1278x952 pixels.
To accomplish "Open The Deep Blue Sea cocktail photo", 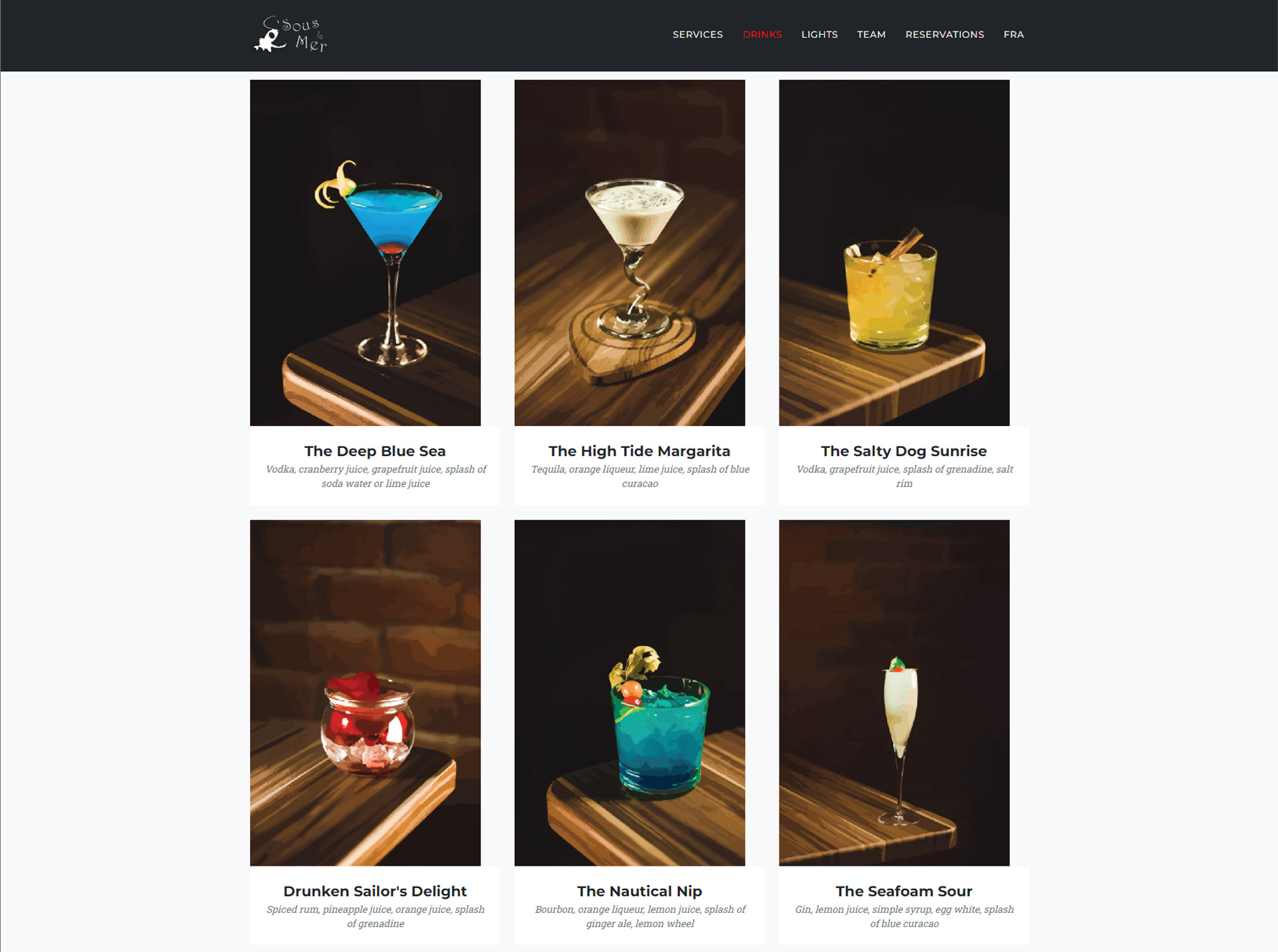I will pyautogui.click(x=365, y=253).
